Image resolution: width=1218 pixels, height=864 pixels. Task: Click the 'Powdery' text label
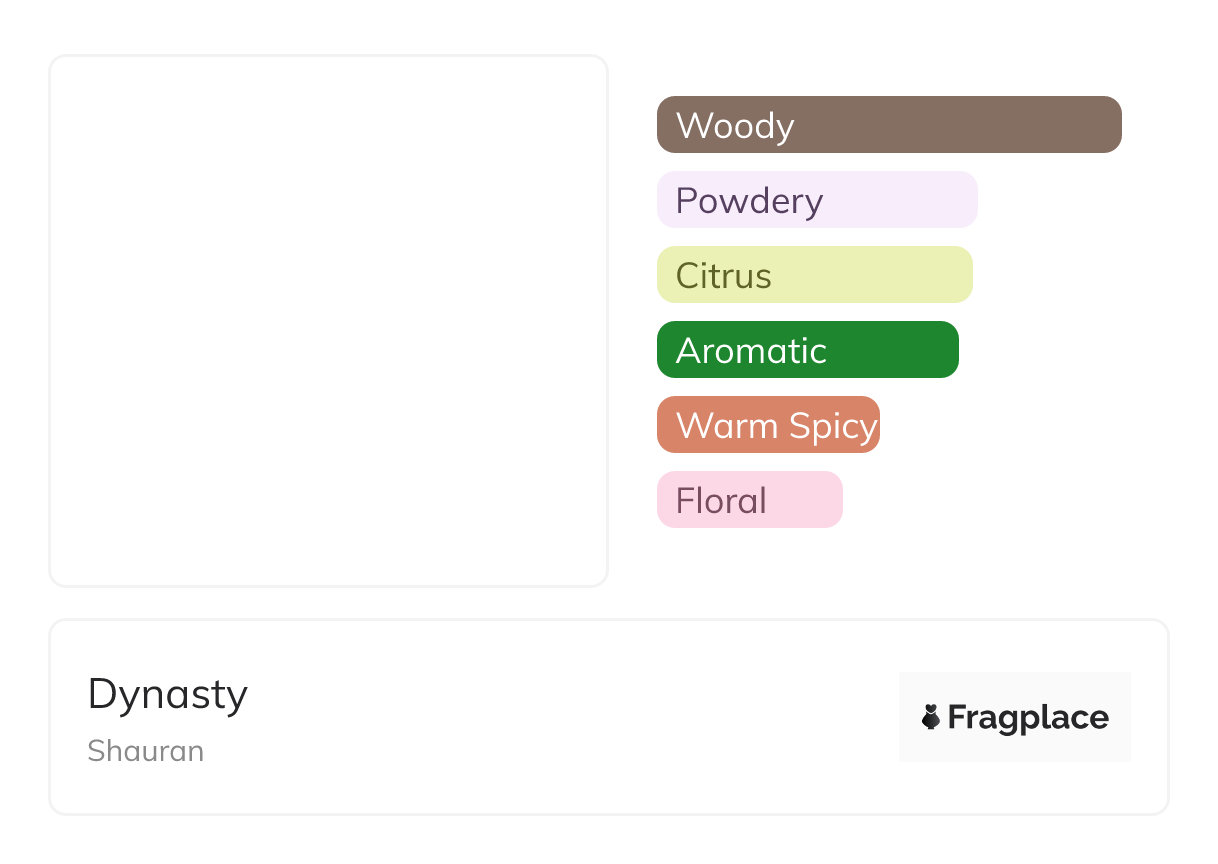point(749,201)
